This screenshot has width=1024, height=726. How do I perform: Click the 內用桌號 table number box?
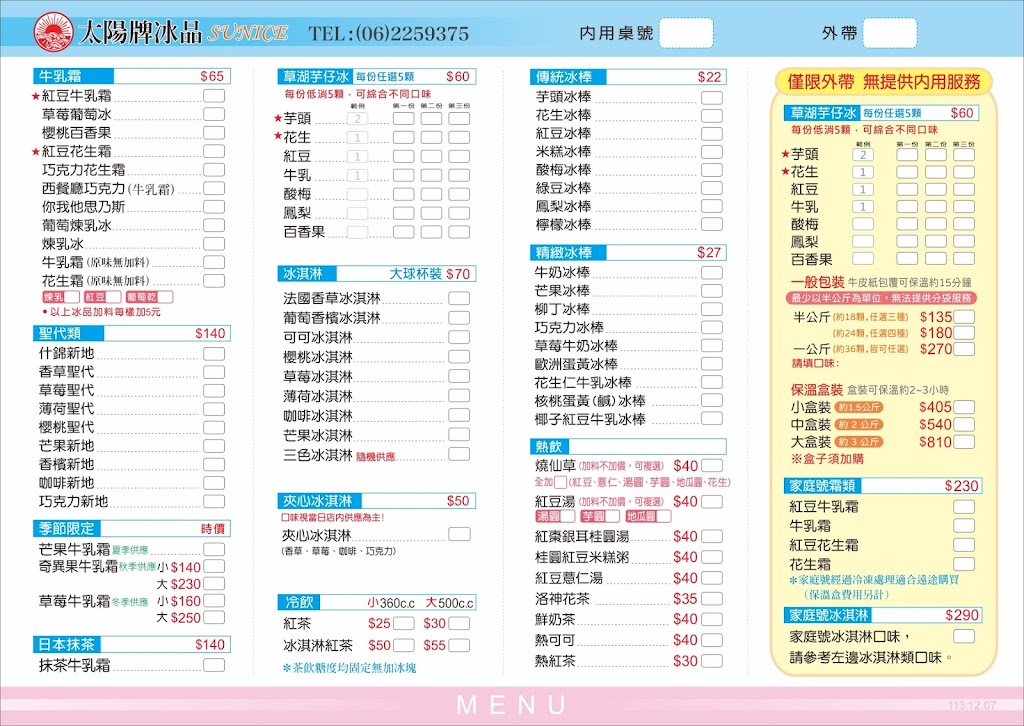coord(685,34)
